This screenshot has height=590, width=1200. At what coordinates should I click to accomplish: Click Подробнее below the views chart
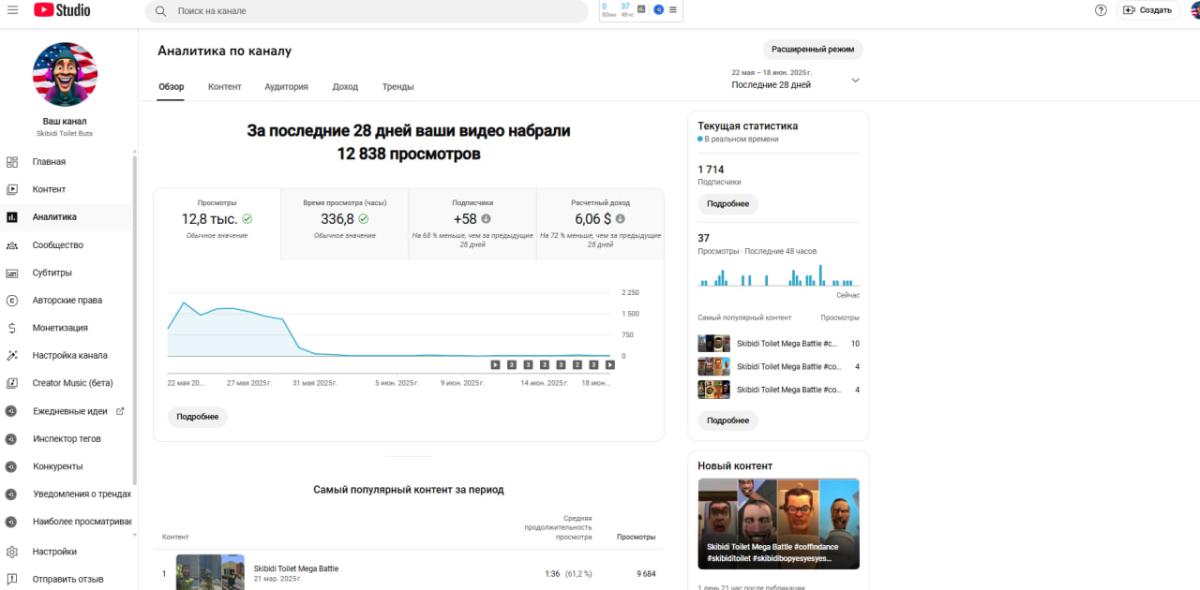click(197, 417)
